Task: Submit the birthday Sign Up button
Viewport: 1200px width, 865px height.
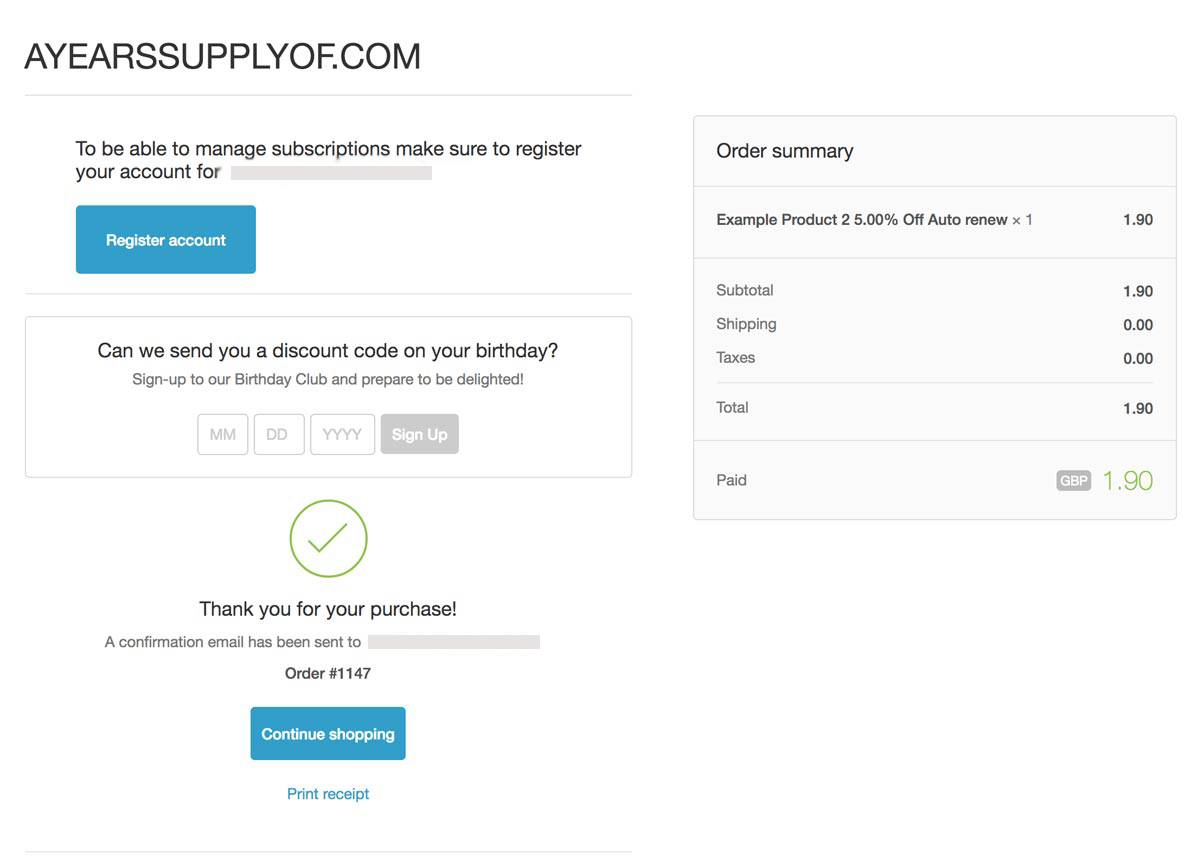Action: pos(419,435)
